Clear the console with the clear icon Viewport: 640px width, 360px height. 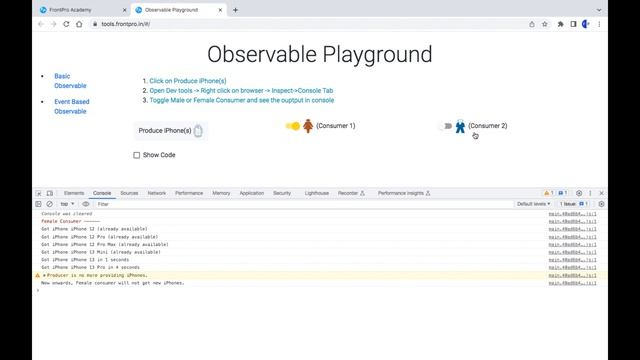pos(49,204)
